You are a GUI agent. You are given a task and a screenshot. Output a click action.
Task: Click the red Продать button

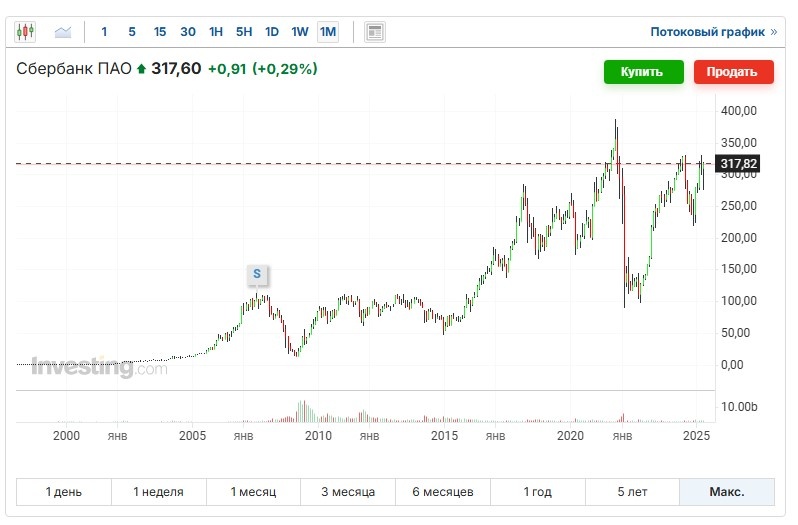733,72
